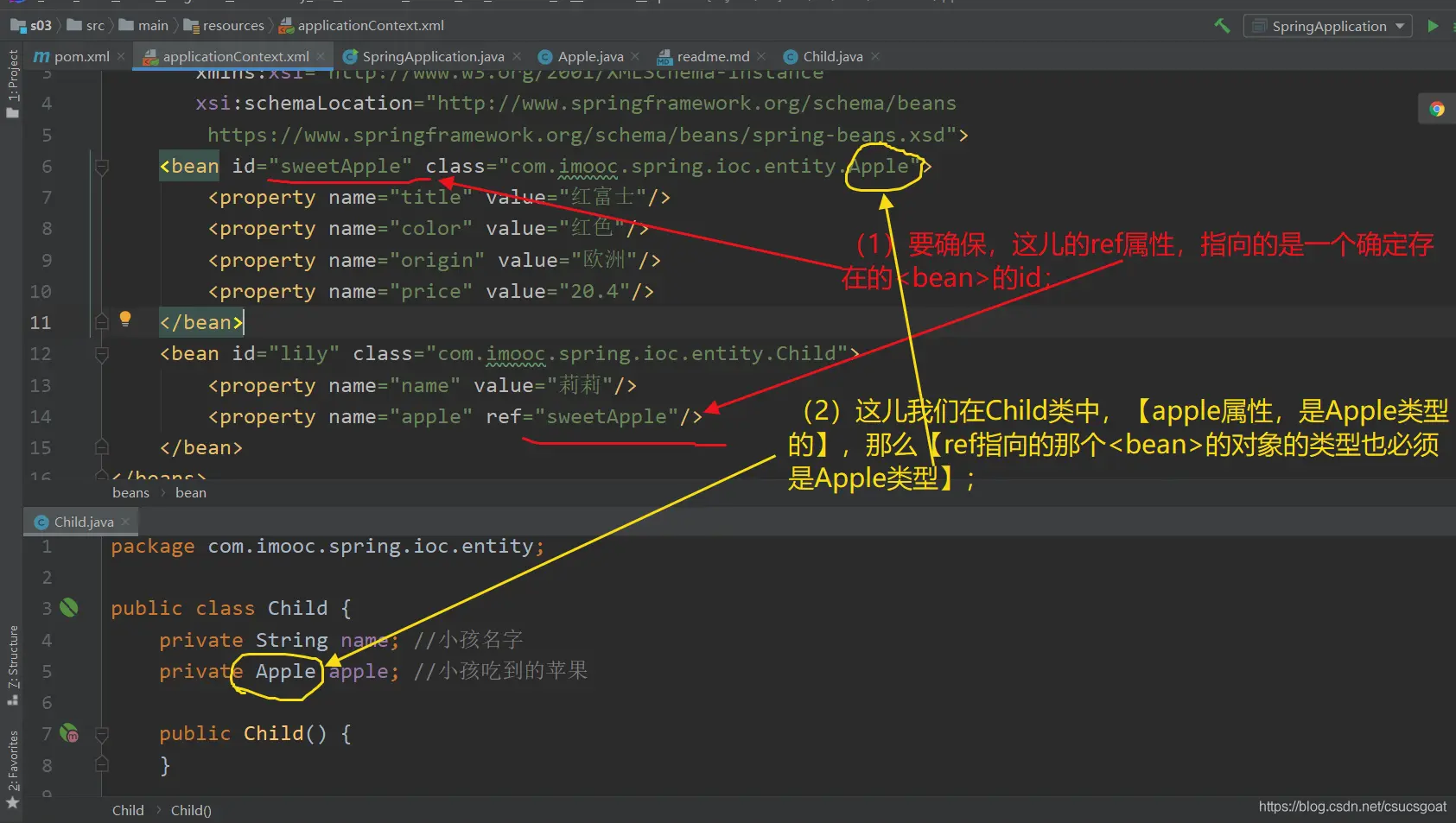The height and width of the screenshot is (823, 1456).
Task: Open the SpringApplication run configuration dropdown
Action: (x=1328, y=26)
